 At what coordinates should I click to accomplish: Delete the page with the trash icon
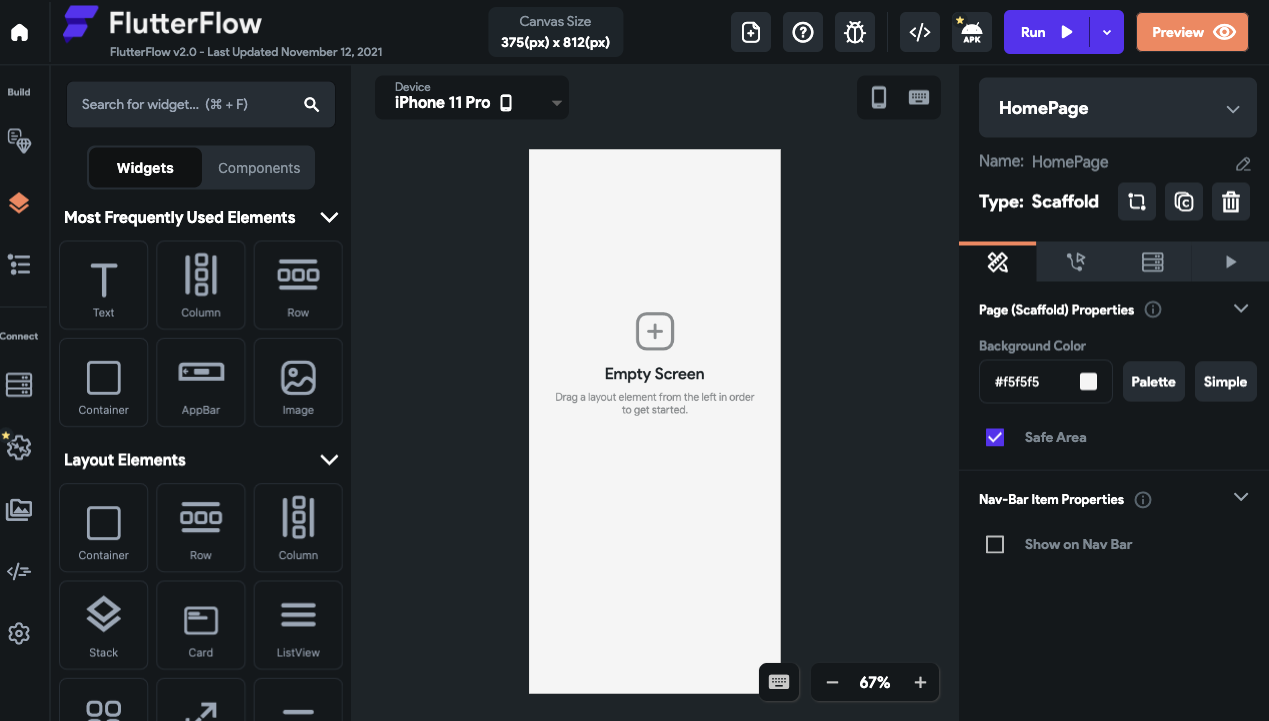1231,202
